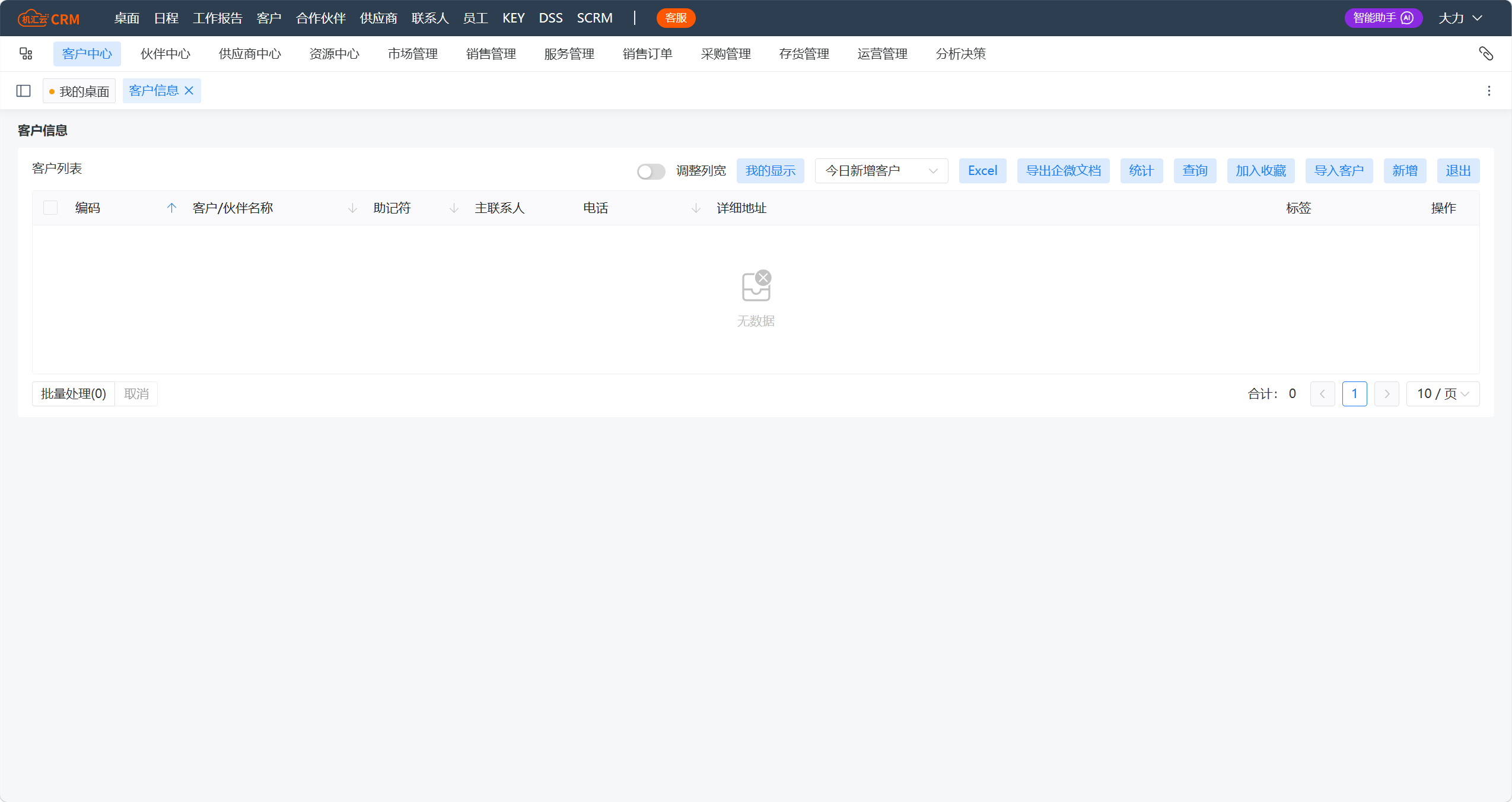Click the orange 客服 button
The width and height of the screenshot is (1512, 802).
676,18
